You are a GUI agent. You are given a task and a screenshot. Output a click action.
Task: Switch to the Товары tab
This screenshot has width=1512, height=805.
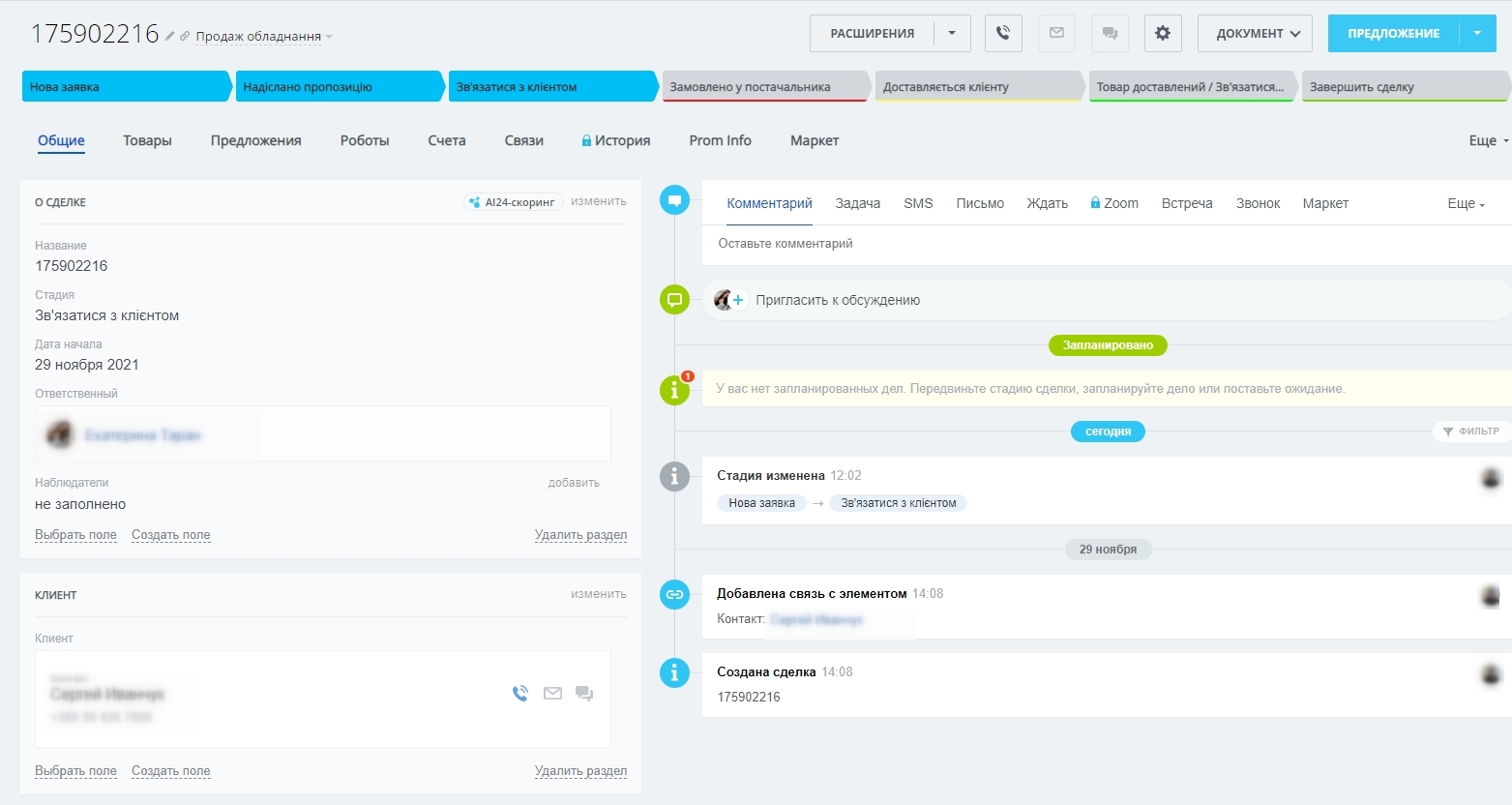147,140
